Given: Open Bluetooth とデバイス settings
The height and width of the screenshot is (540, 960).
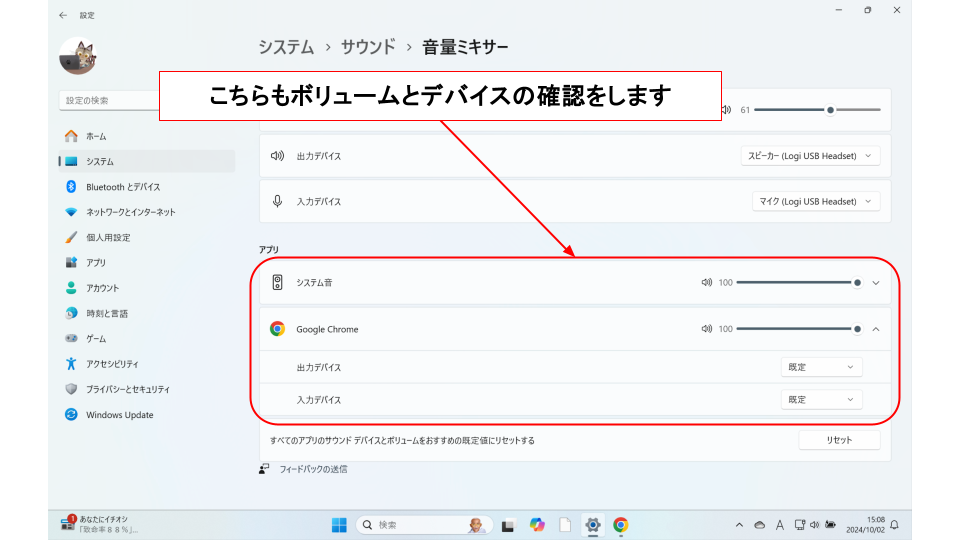Looking at the screenshot, I should [122, 187].
